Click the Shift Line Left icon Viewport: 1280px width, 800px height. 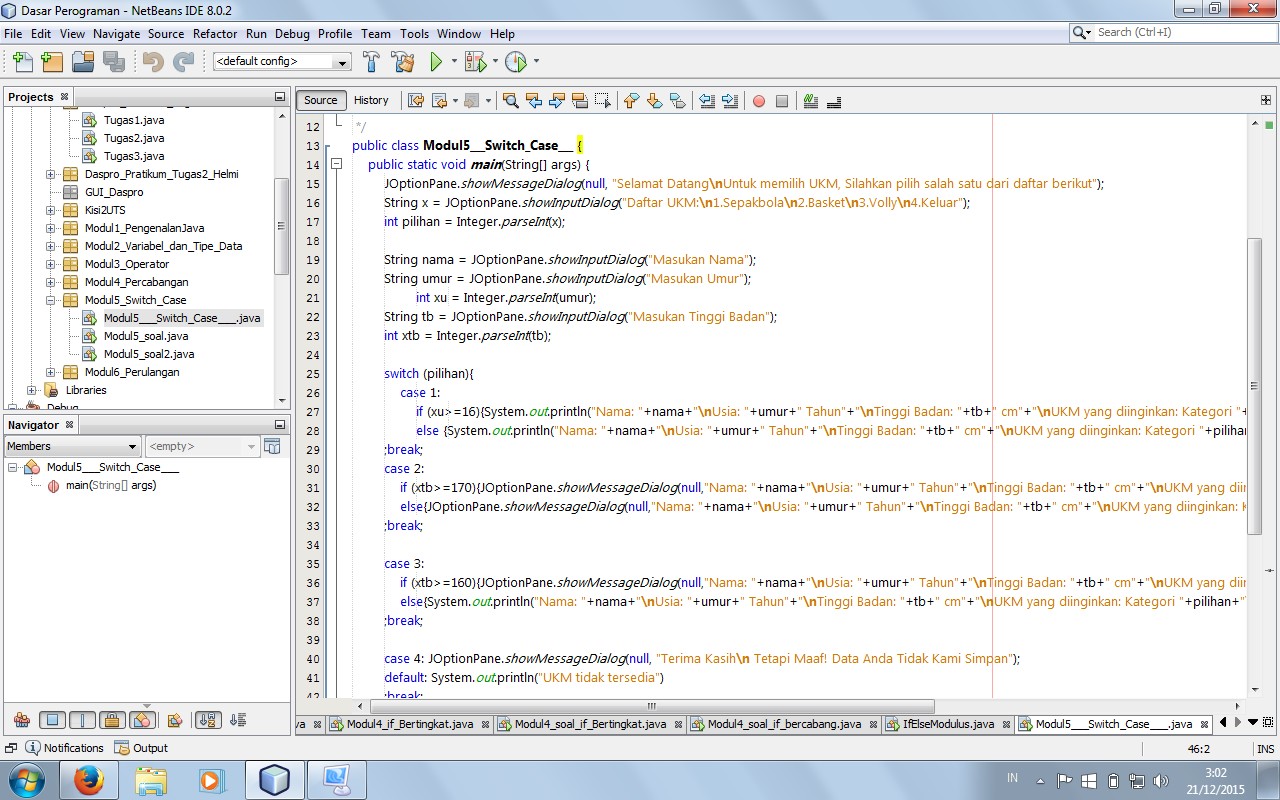[x=707, y=100]
